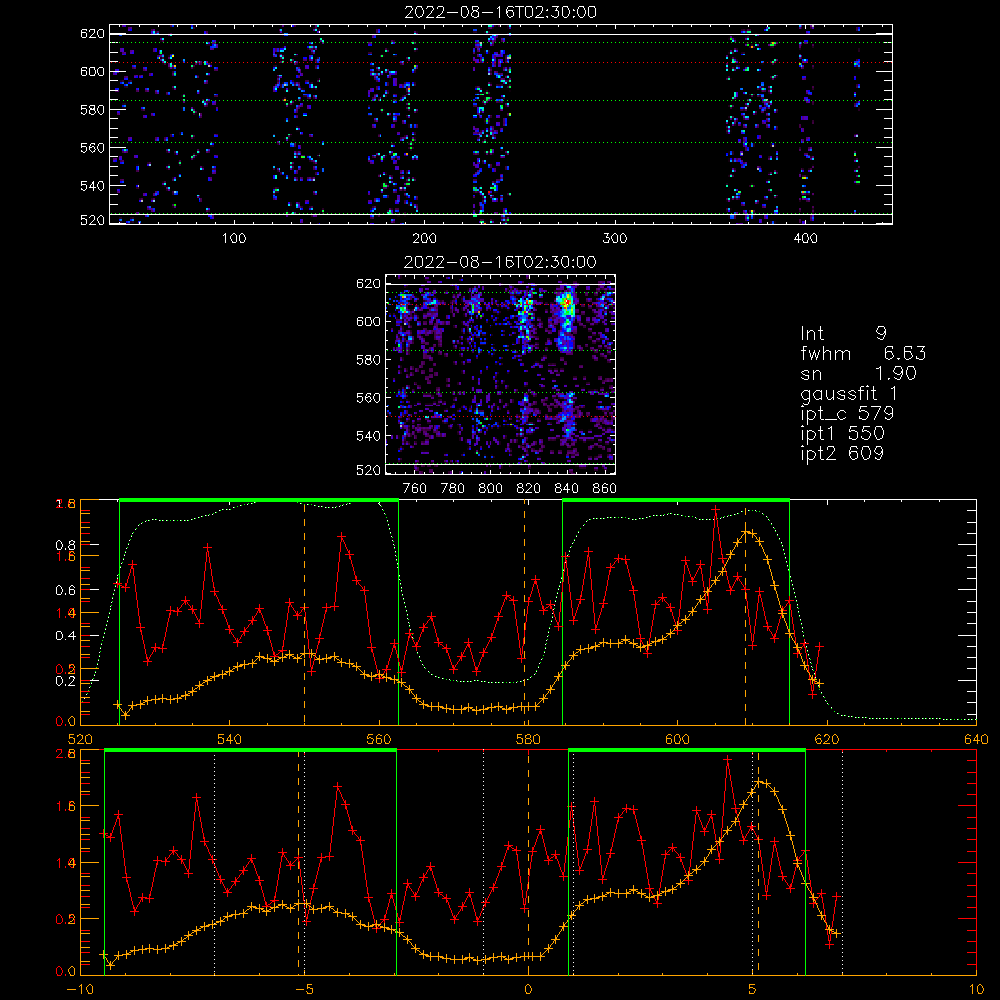This screenshot has height=1000, width=1000.
Task: Select the 'gaussfit 1' readout line
Action: pyautogui.click(x=849, y=394)
